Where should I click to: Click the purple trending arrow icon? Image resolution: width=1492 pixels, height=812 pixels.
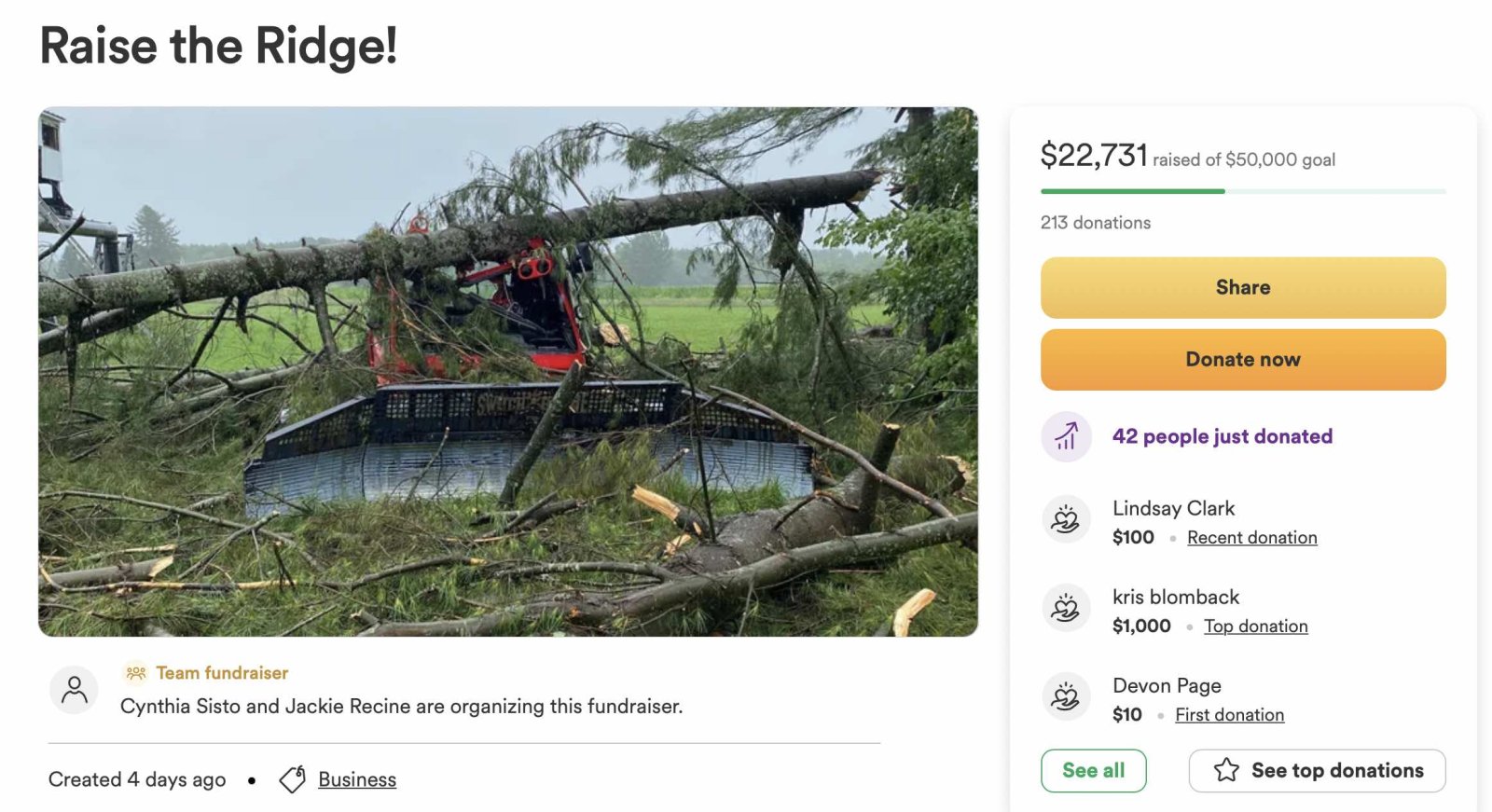click(x=1066, y=436)
